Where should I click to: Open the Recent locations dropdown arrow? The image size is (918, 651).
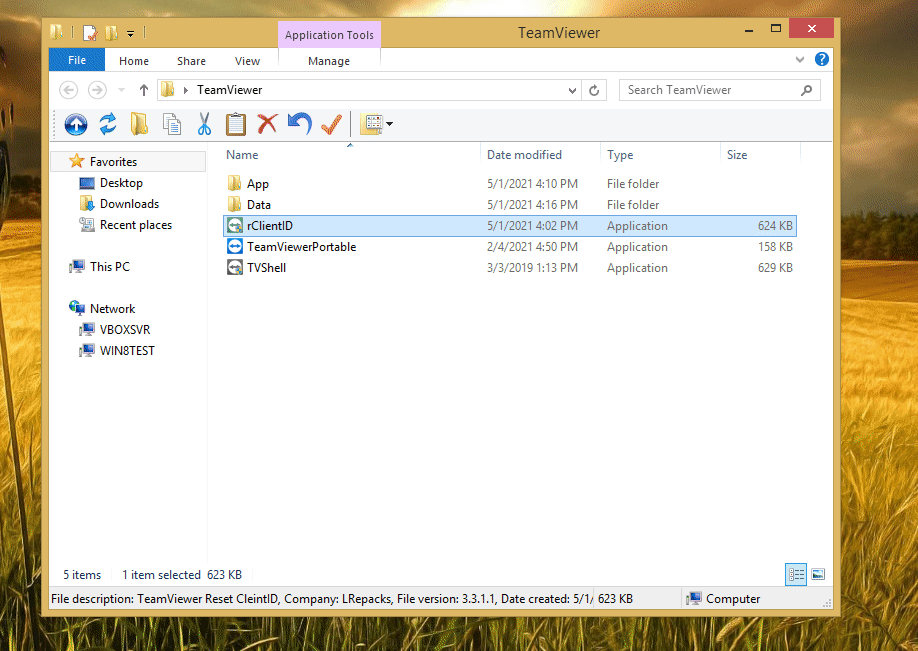click(122, 90)
